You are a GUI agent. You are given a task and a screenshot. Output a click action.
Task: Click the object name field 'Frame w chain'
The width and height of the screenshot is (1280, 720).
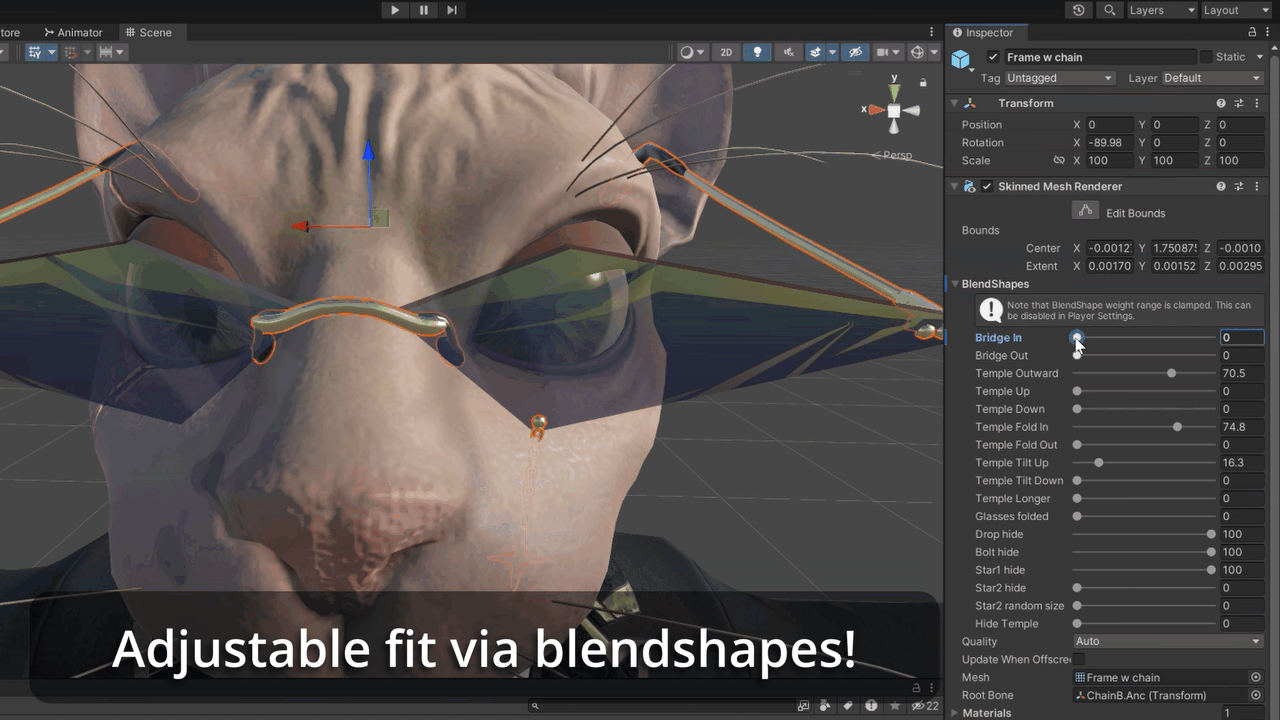[x=1100, y=57]
